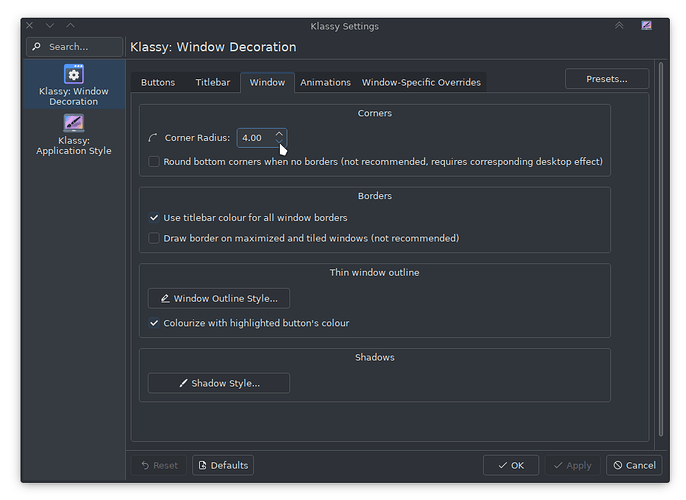This screenshot has height=500, width=686.
Task: Disable colourize with highlighted button's colour
Action: coord(154,323)
